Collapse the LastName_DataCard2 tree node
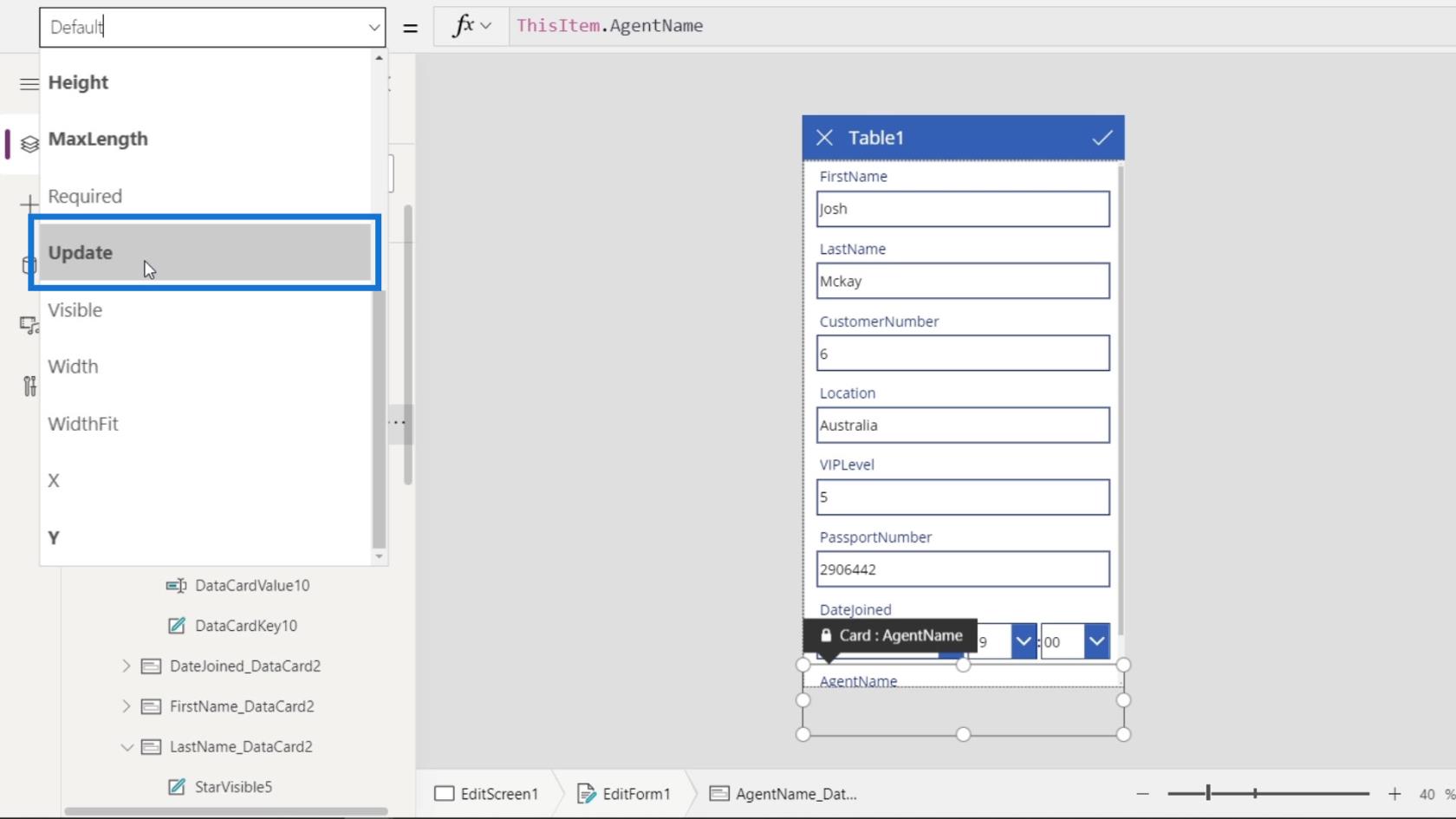Viewport: 1456px width, 819px height. point(127,747)
